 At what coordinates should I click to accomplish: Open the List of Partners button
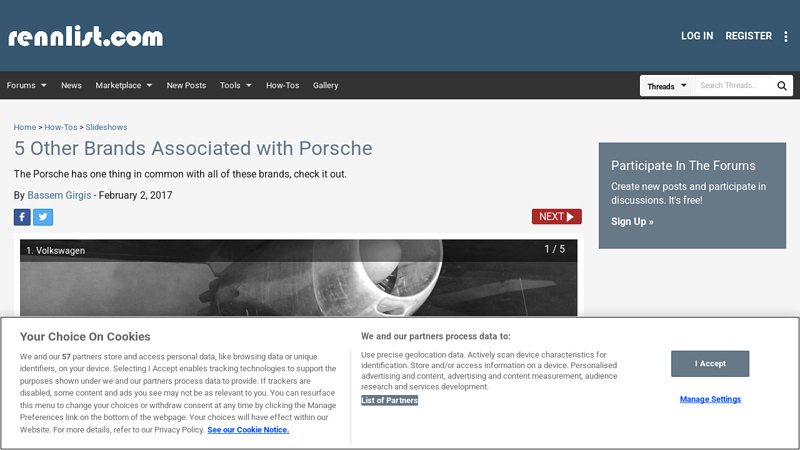point(389,401)
